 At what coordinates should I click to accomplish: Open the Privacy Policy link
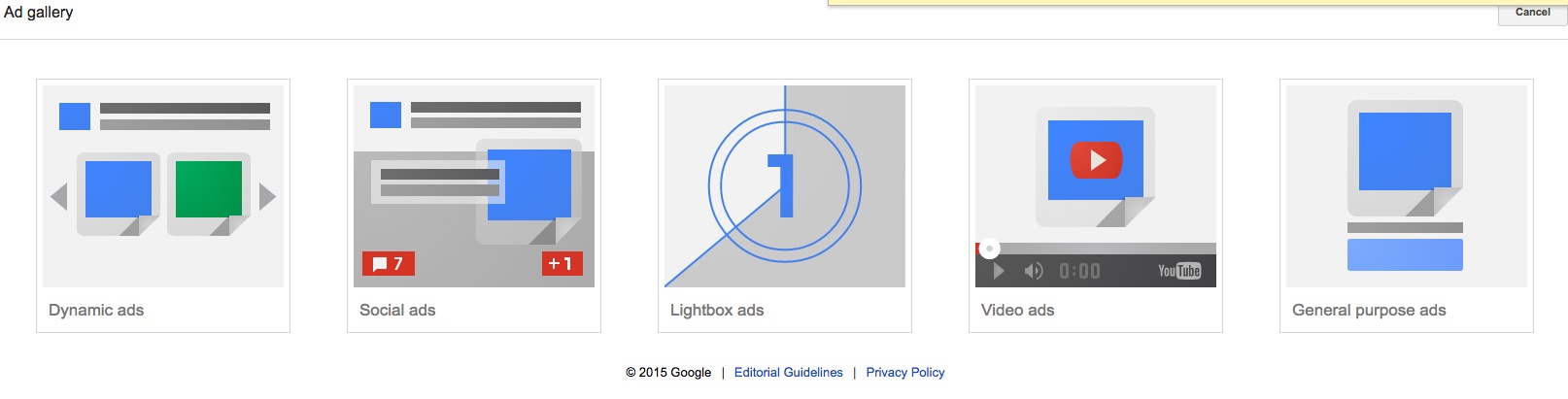tap(904, 373)
